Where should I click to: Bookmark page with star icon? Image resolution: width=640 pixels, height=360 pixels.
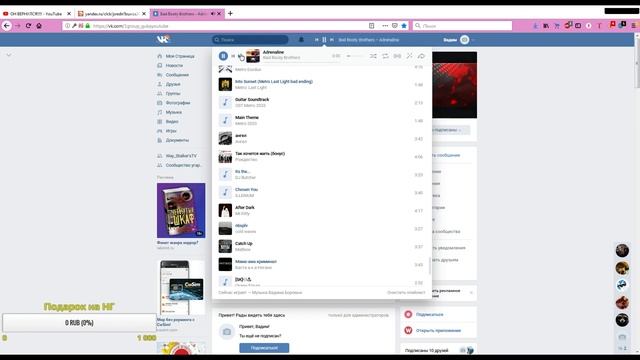tap(404, 26)
